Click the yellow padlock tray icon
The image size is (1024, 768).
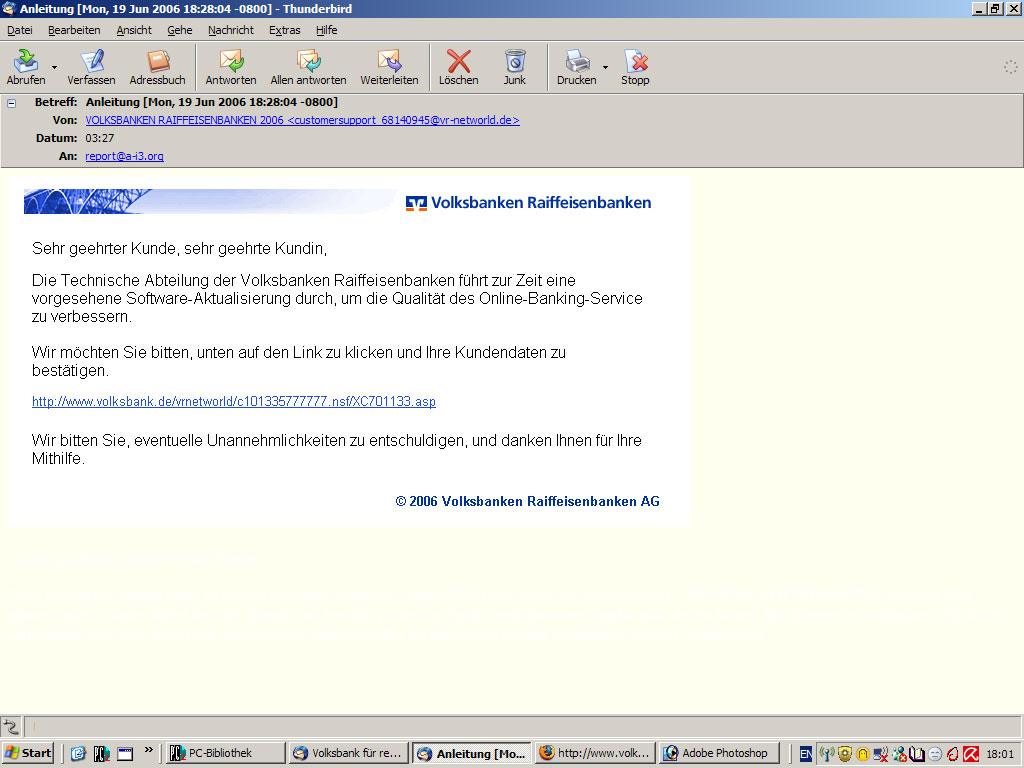[863, 754]
